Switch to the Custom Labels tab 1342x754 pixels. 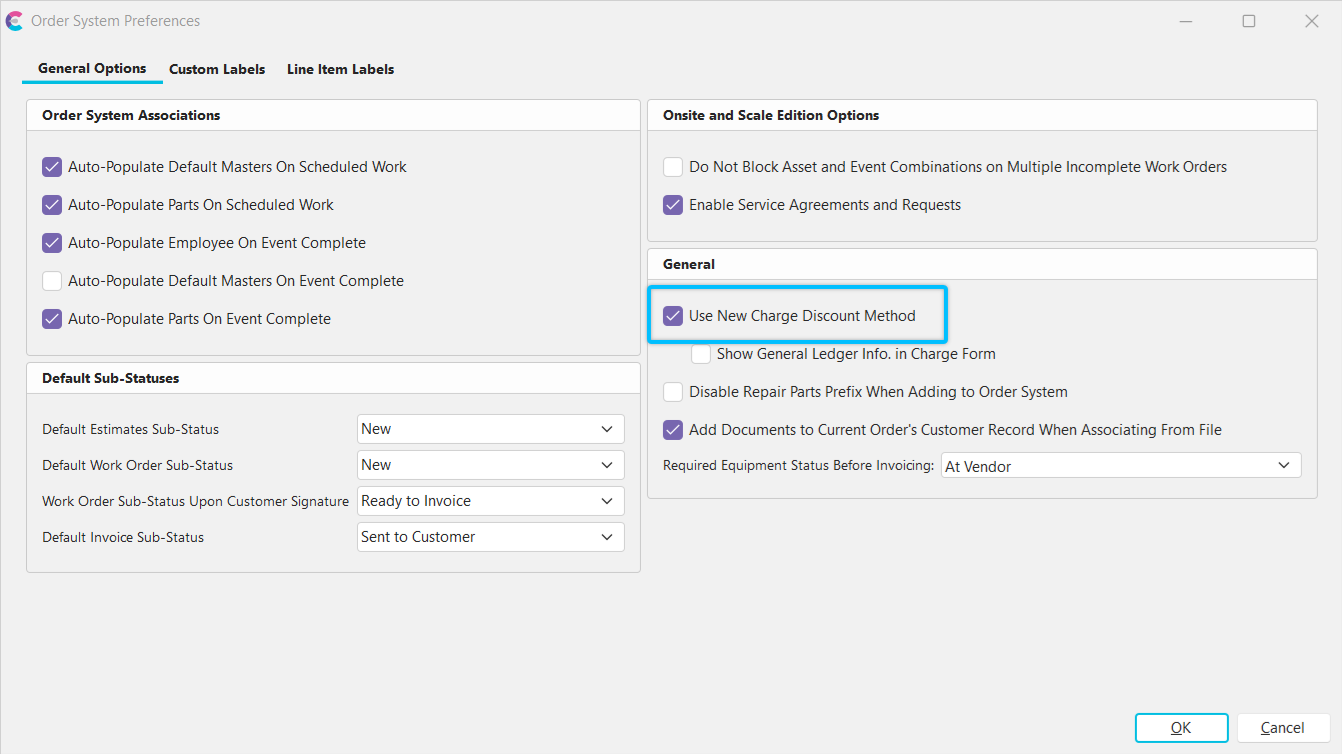[217, 69]
